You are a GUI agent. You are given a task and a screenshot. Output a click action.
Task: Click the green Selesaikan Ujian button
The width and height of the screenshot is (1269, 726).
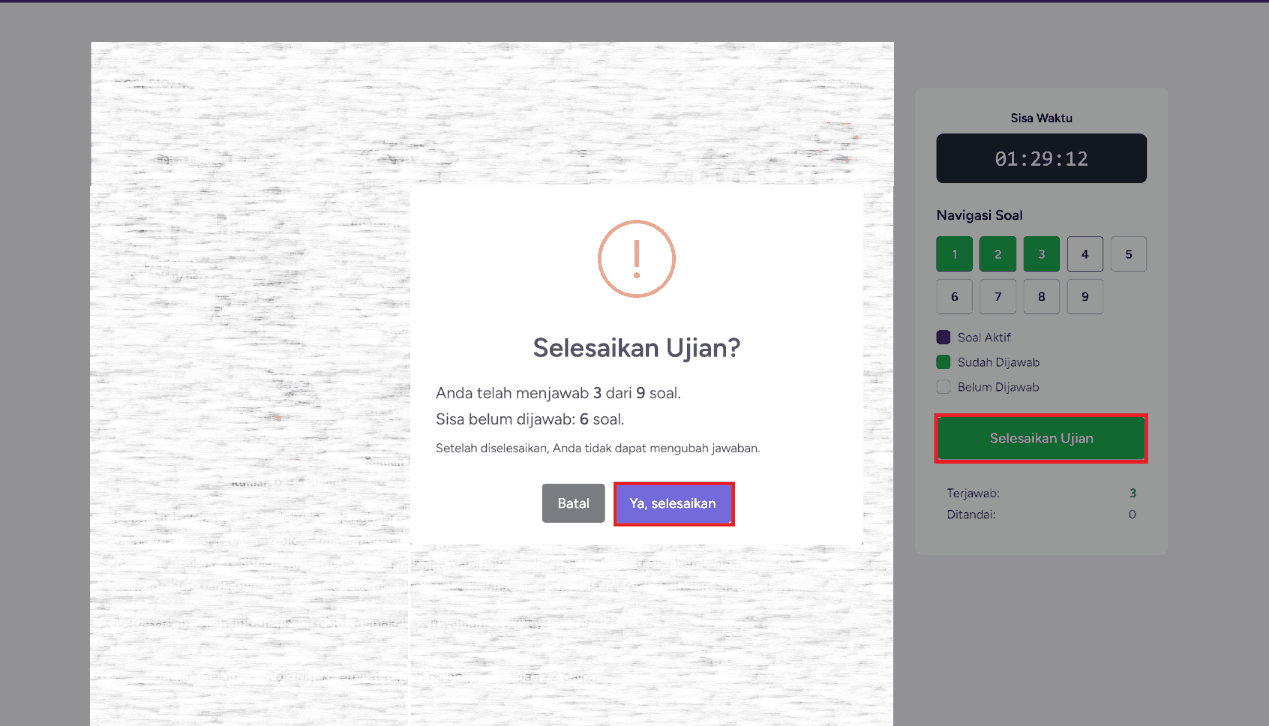pos(1041,438)
